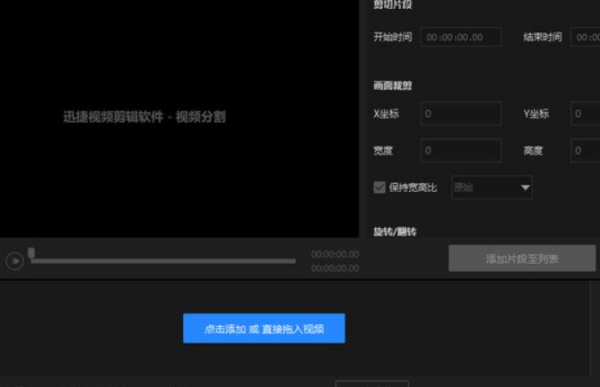
Task: Click the 宽度 input box
Action: click(x=461, y=150)
